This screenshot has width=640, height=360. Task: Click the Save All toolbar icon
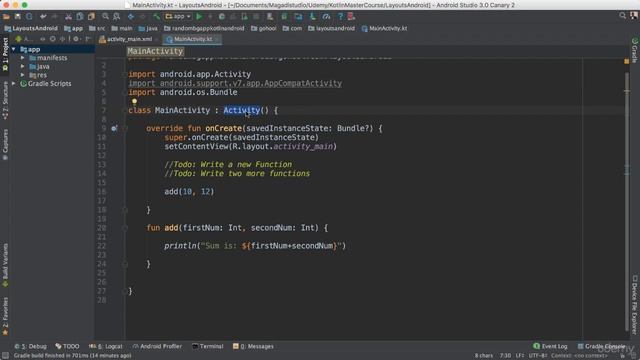18,17
